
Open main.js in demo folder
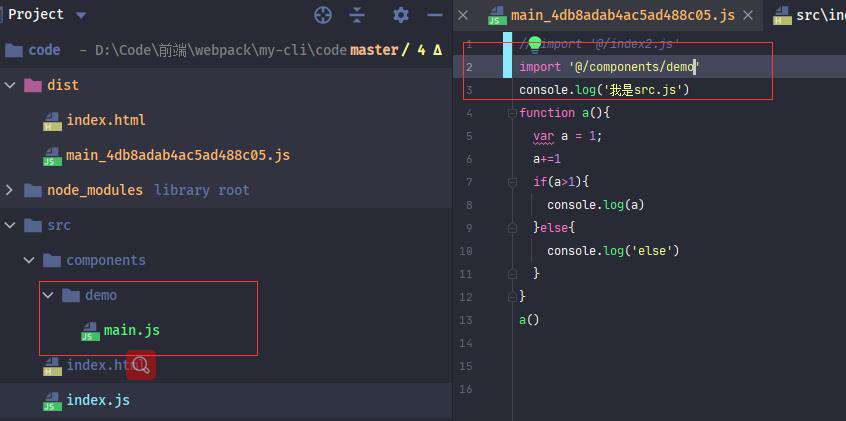point(132,330)
